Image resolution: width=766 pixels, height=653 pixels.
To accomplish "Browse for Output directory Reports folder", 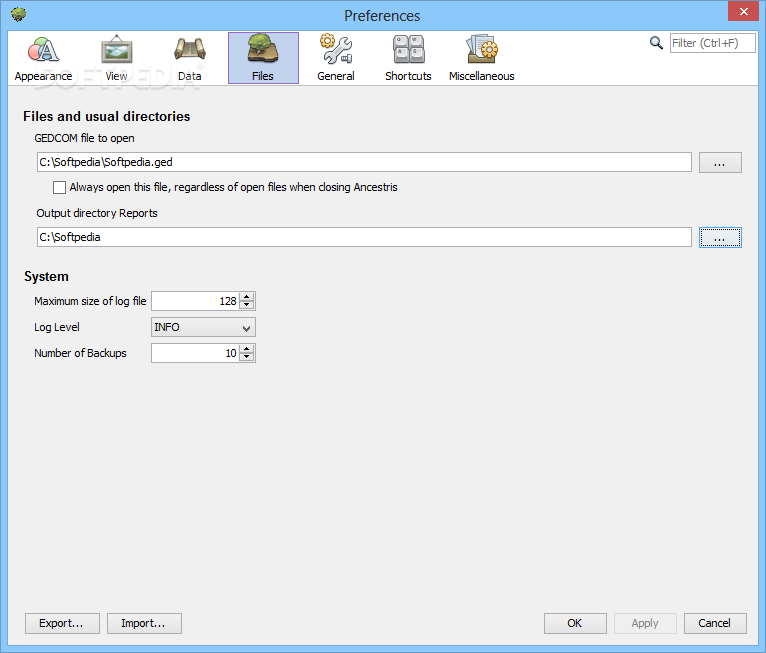I will pos(720,237).
